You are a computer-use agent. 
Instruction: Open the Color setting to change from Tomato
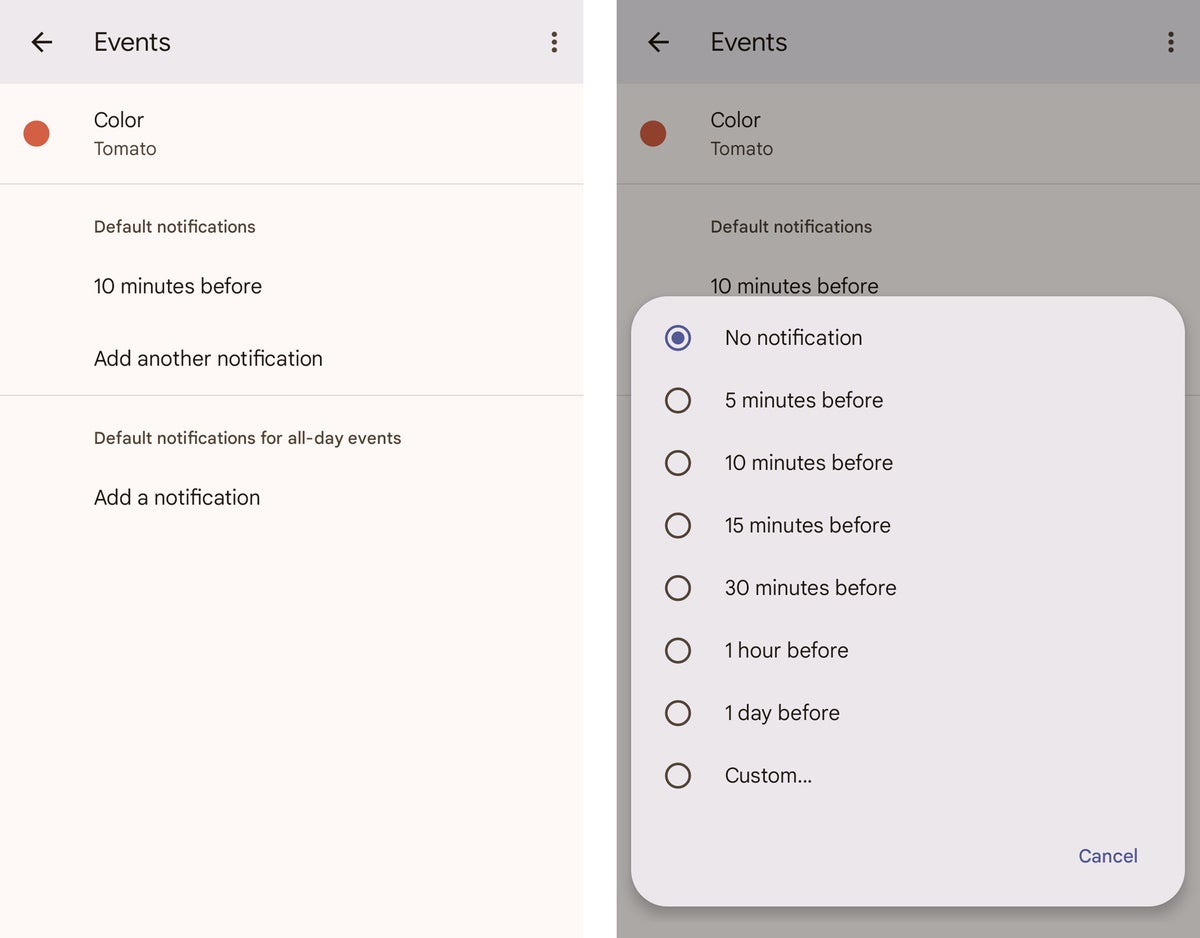coord(119,133)
